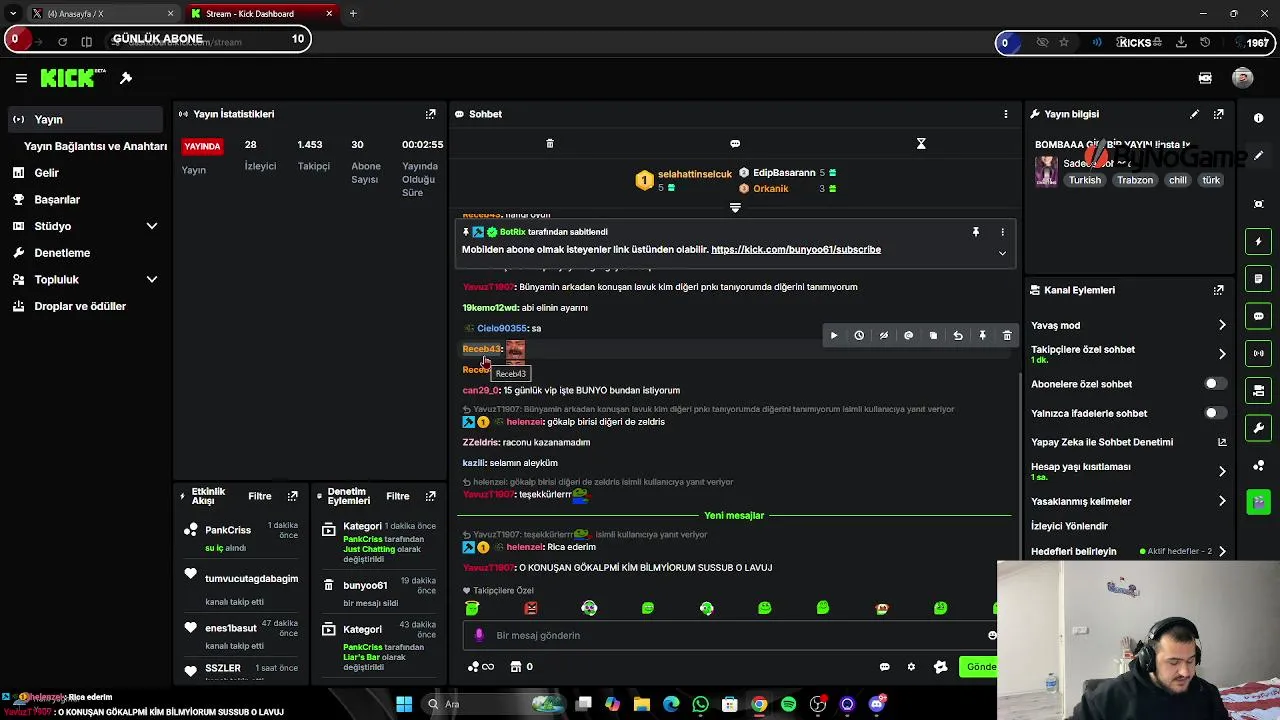This screenshot has width=1280, height=720.
Task: Click the Windows Start button
Action: [x=404, y=704]
